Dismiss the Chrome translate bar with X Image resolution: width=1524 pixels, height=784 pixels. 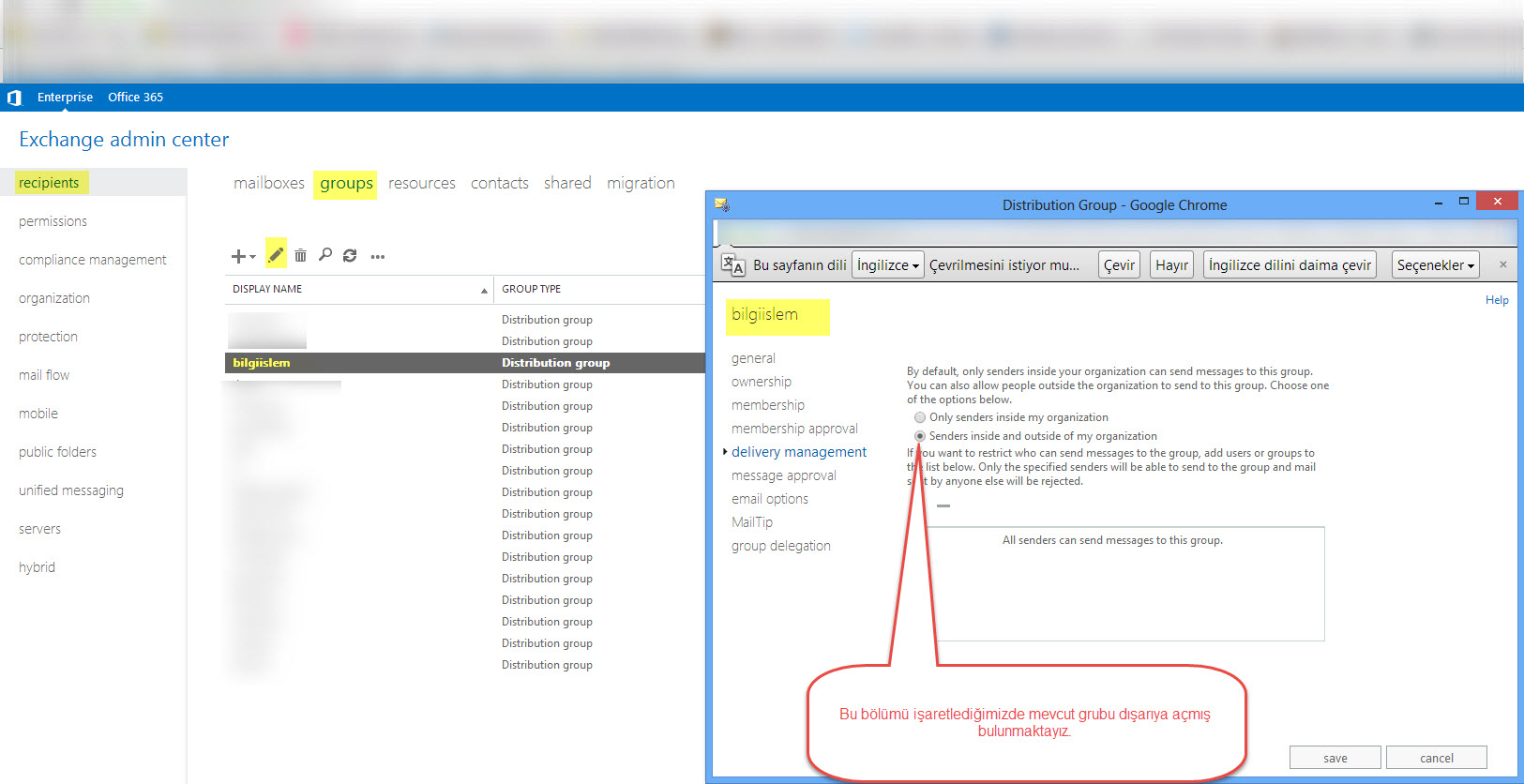click(x=1502, y=264)
